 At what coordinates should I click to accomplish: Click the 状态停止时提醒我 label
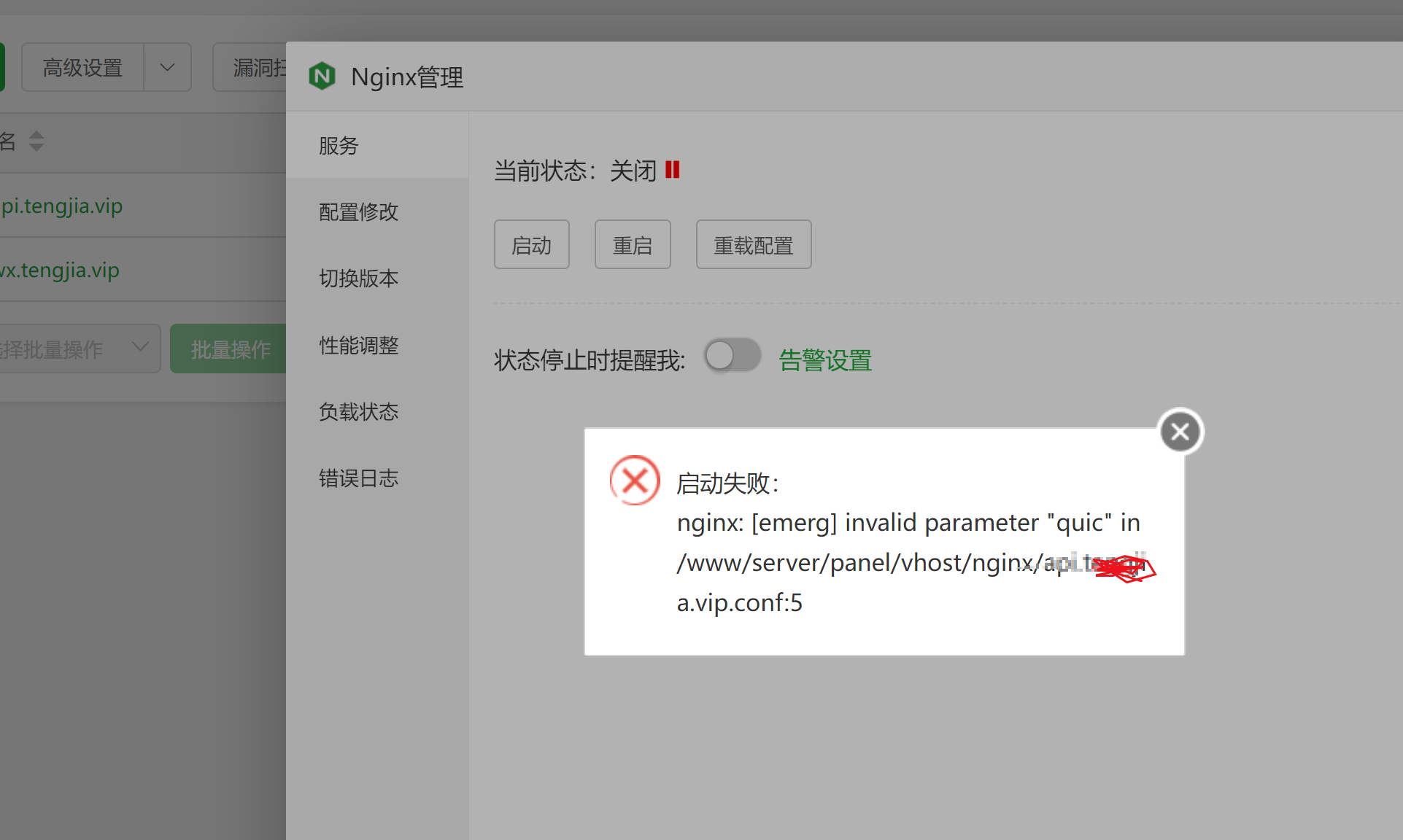[x=590, y=360]
